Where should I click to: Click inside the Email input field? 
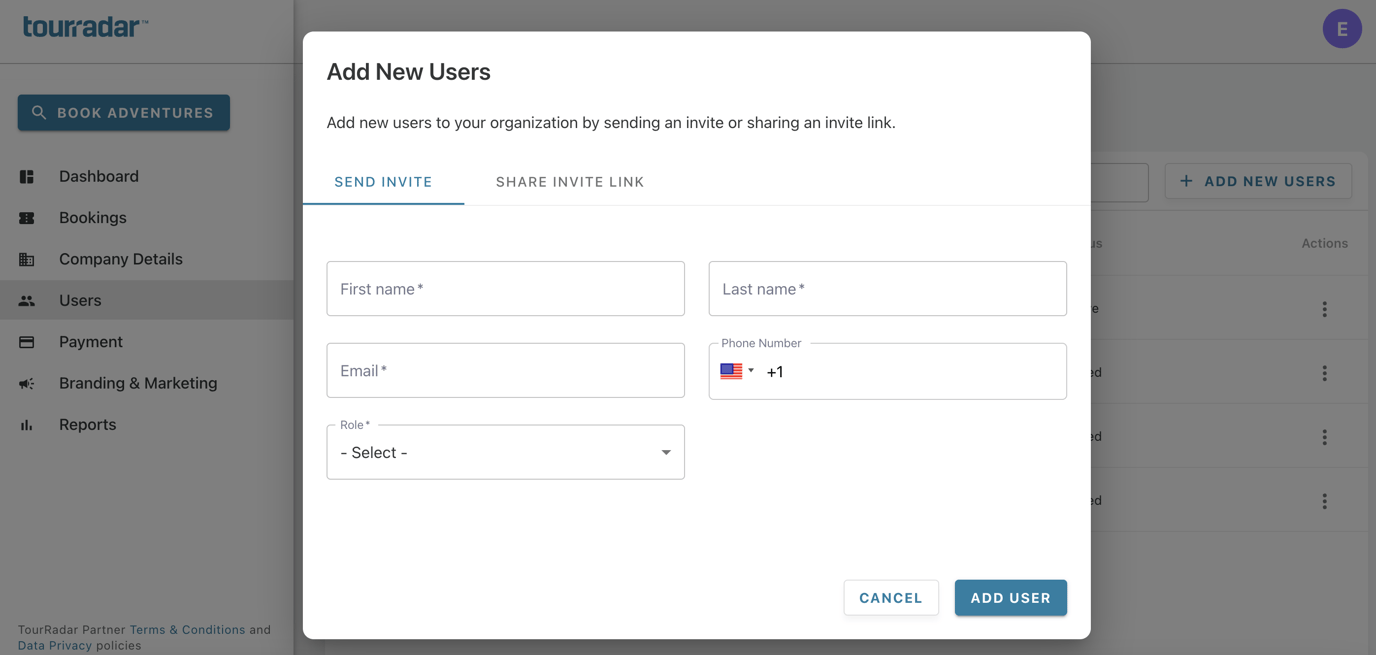tap(505, 370)
